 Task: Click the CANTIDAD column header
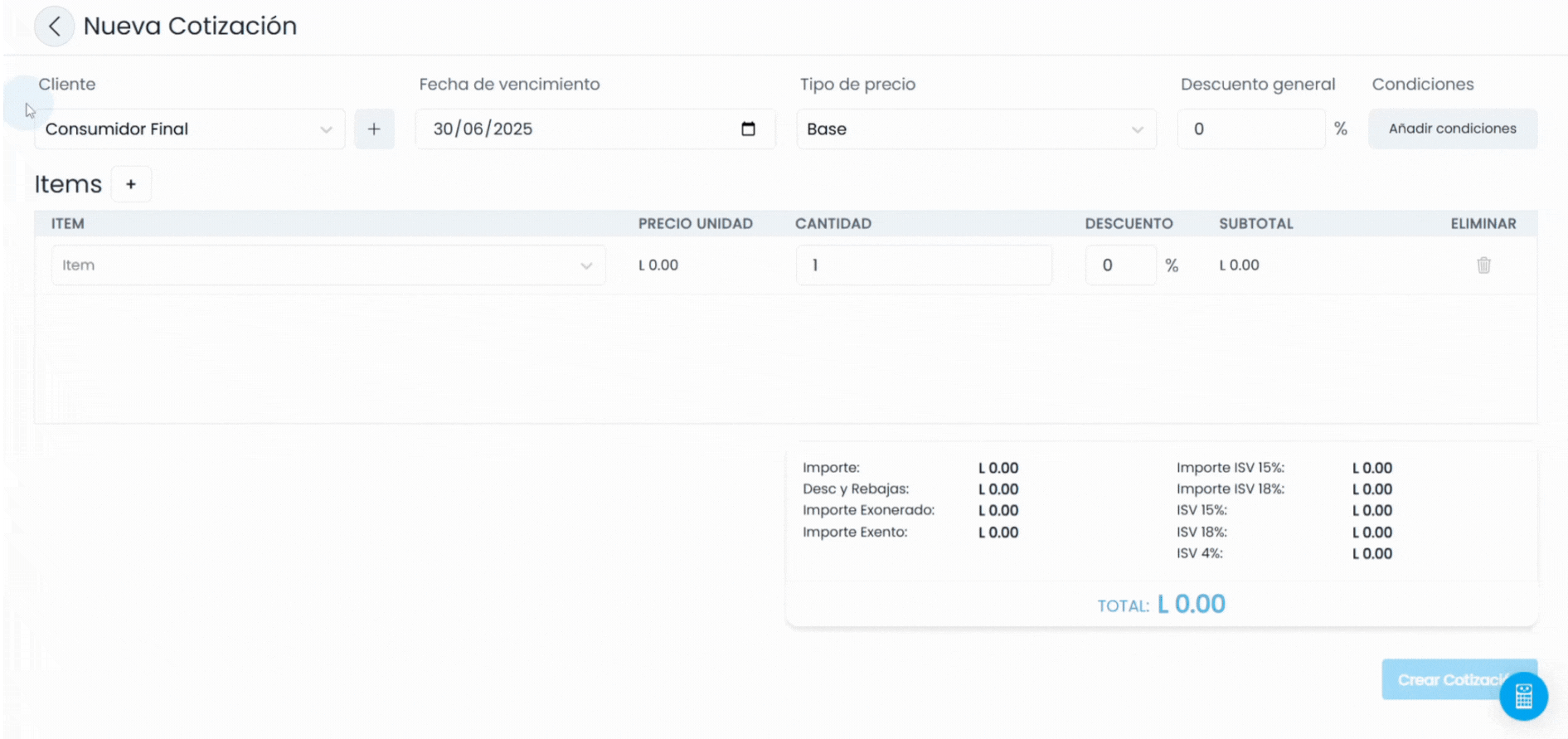833,224
